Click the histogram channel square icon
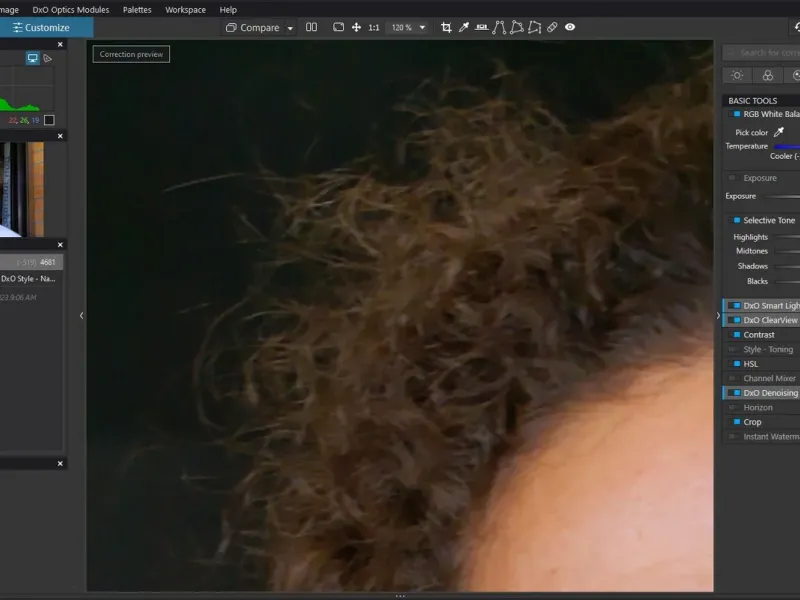 pos(49,120)
